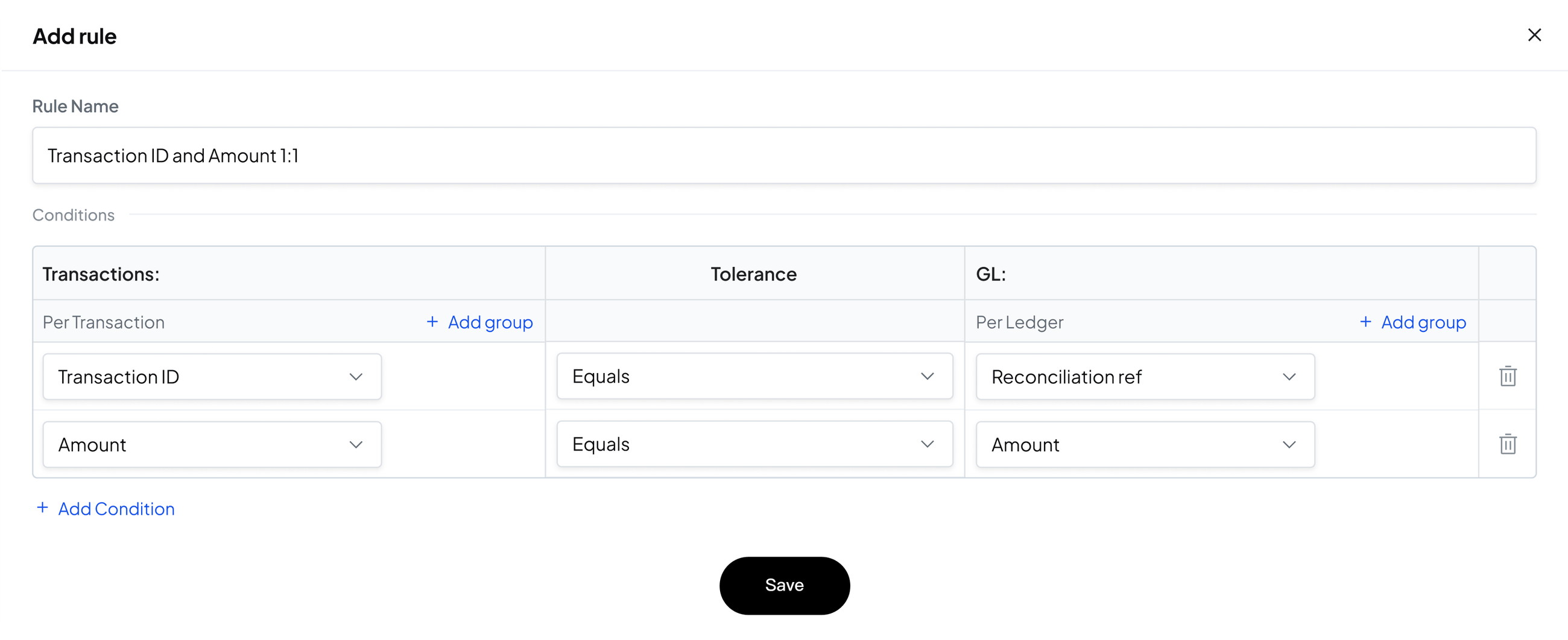Delete the Transaction ID condition row

(x=1508, y=376)
